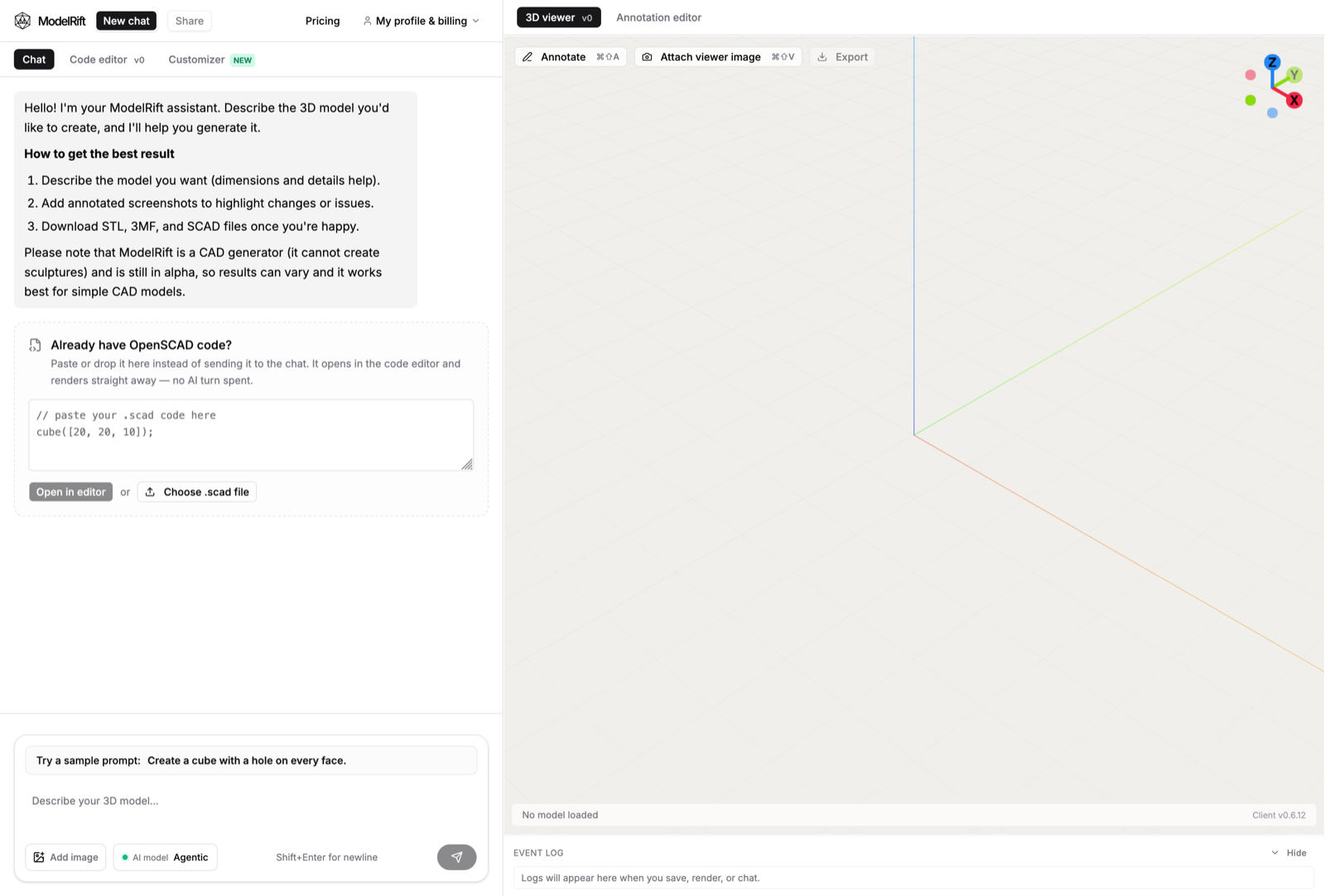Click the Export download button
1325x896 pixels.
(x=842, y=57)
